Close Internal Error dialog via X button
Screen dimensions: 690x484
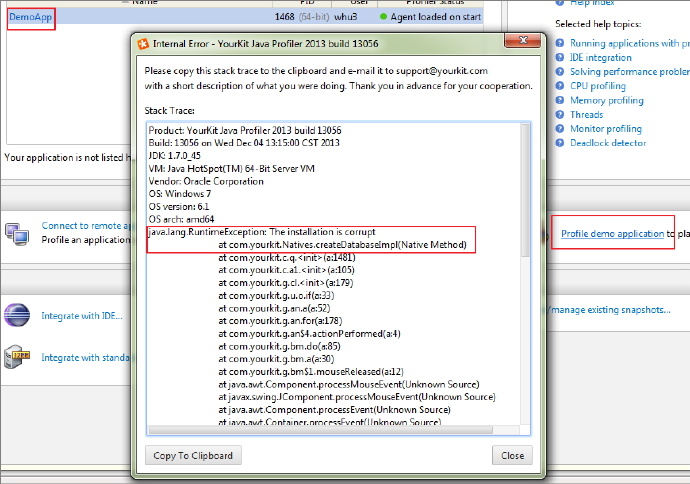pyautogui.click(x=523, y=40)
